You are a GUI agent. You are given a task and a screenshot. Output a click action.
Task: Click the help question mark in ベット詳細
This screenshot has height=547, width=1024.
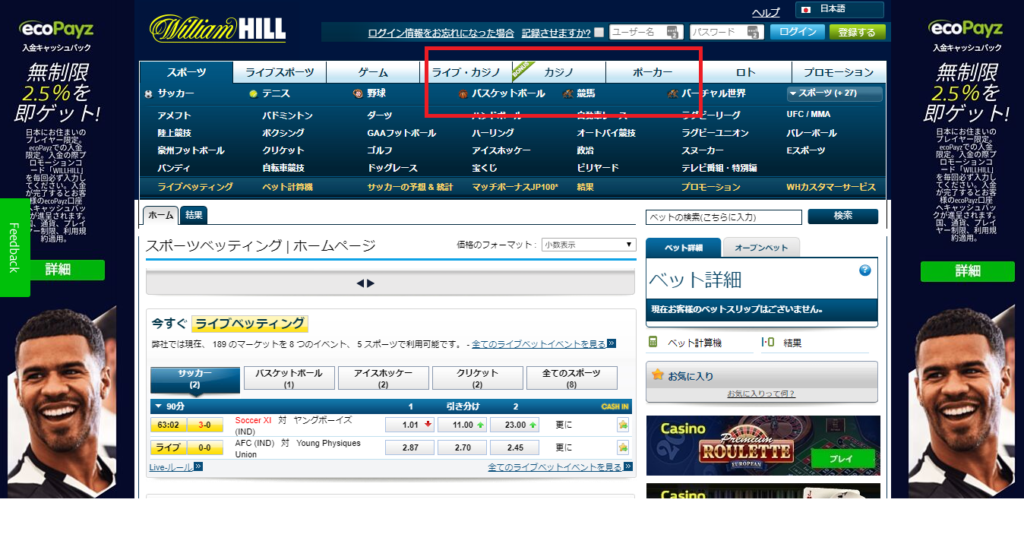[865, 270]
